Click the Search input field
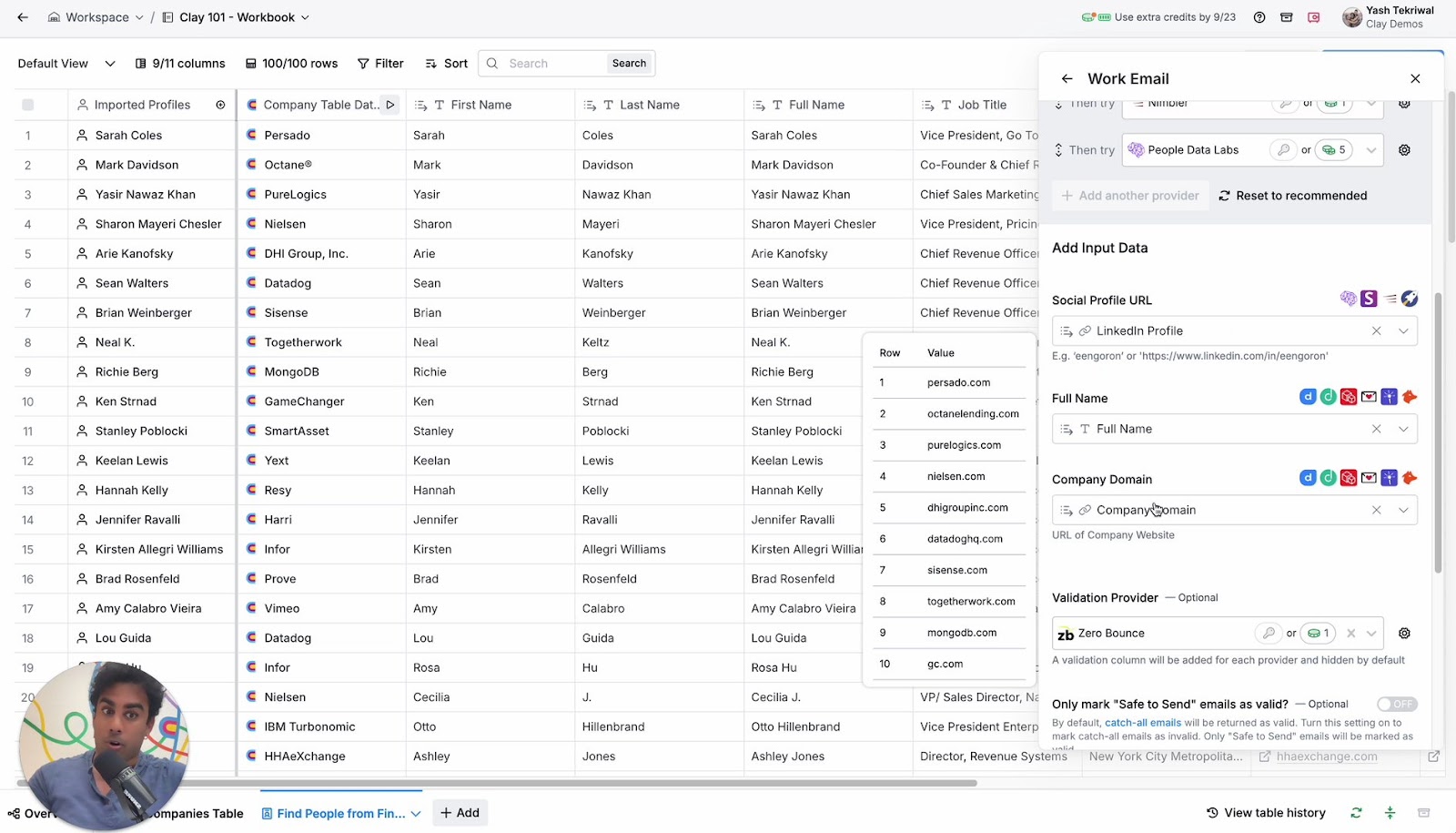 coord(555,64)
